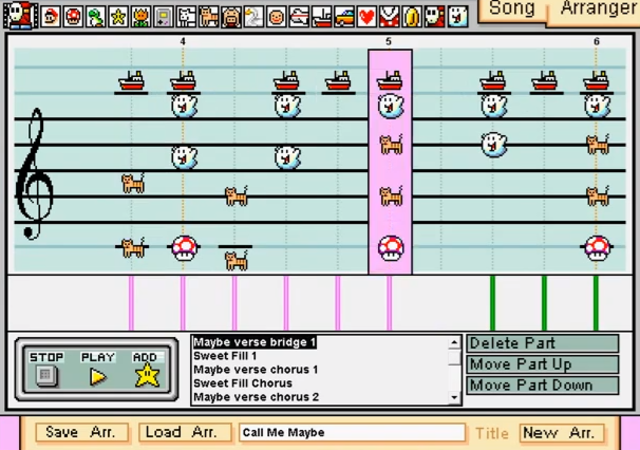Select the Star instrument icon in toolbar
Image resolution: width=640 pixels, height=450 pixels.
click(118, 17)
